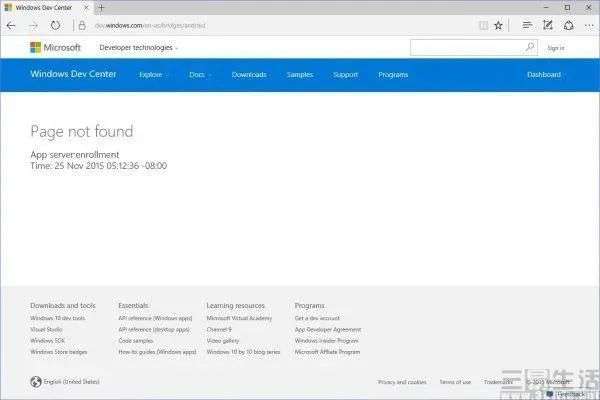Open a new tab with plus button

(101, 7)
